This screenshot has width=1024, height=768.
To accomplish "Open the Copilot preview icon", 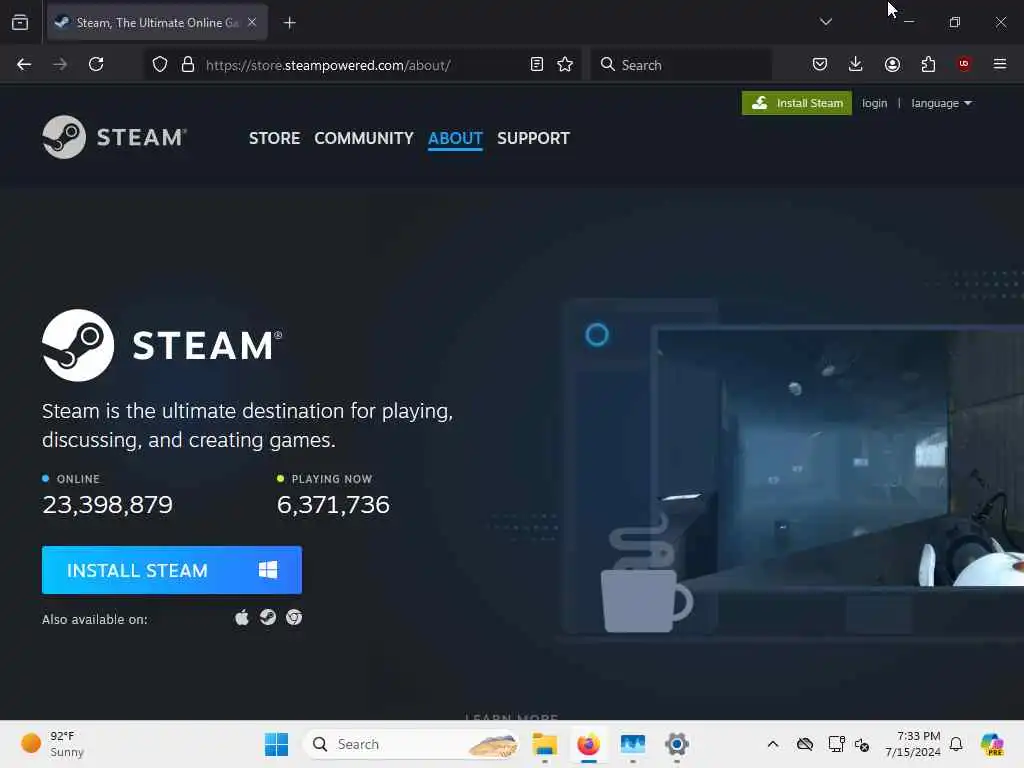I will pos(992,744).
